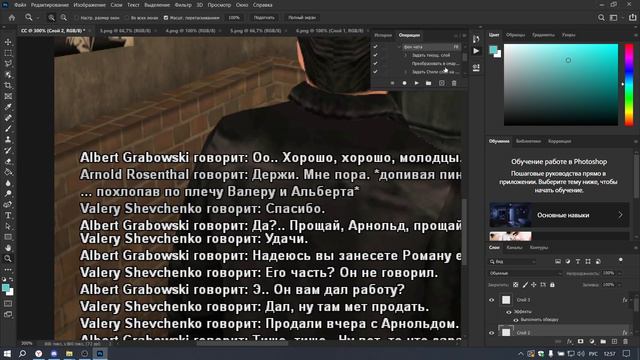
Task: Create a new action set folder
Action: pyautogui.click(x=429, y=83)
